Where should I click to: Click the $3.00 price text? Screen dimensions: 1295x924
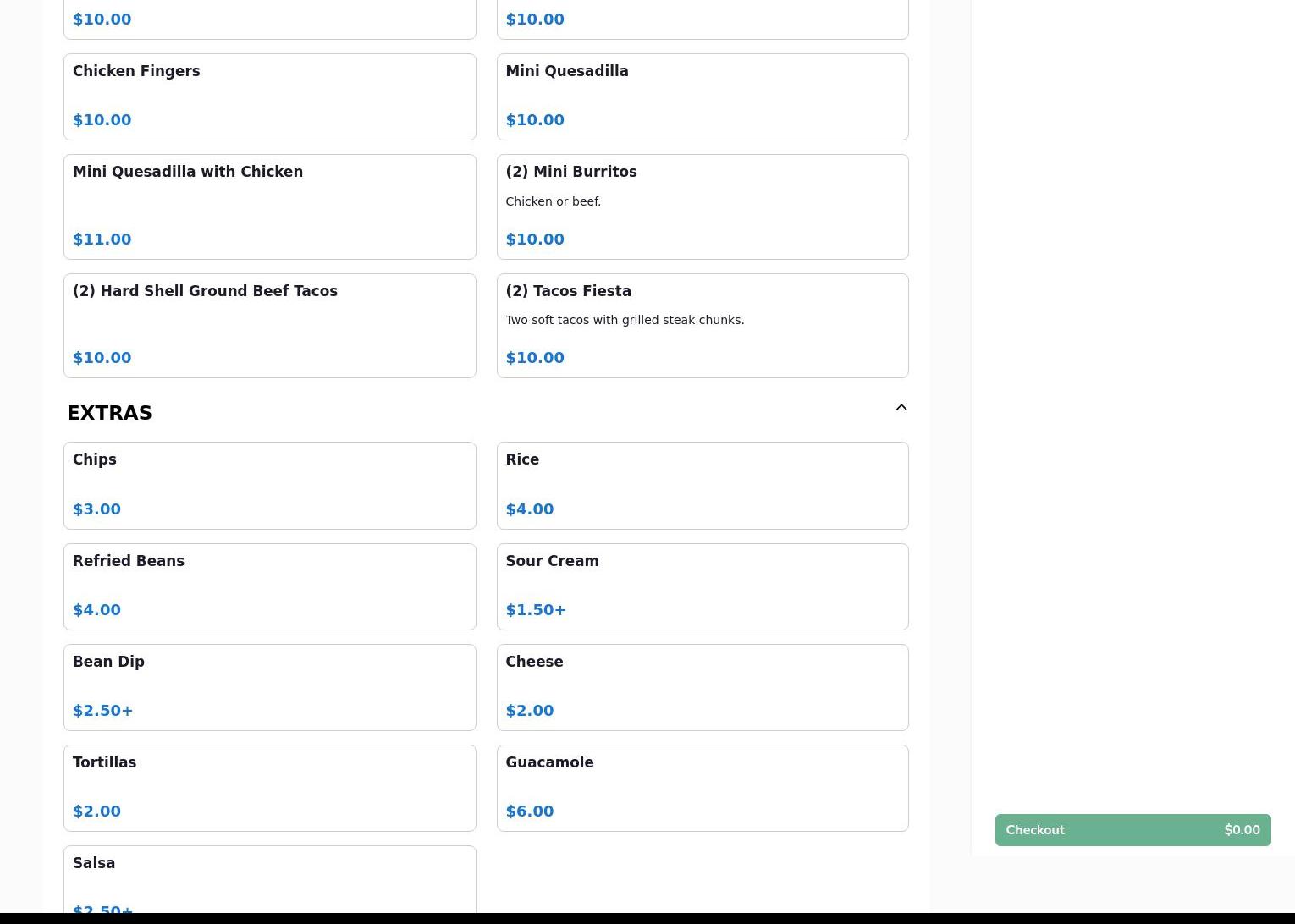pos(96,509)
